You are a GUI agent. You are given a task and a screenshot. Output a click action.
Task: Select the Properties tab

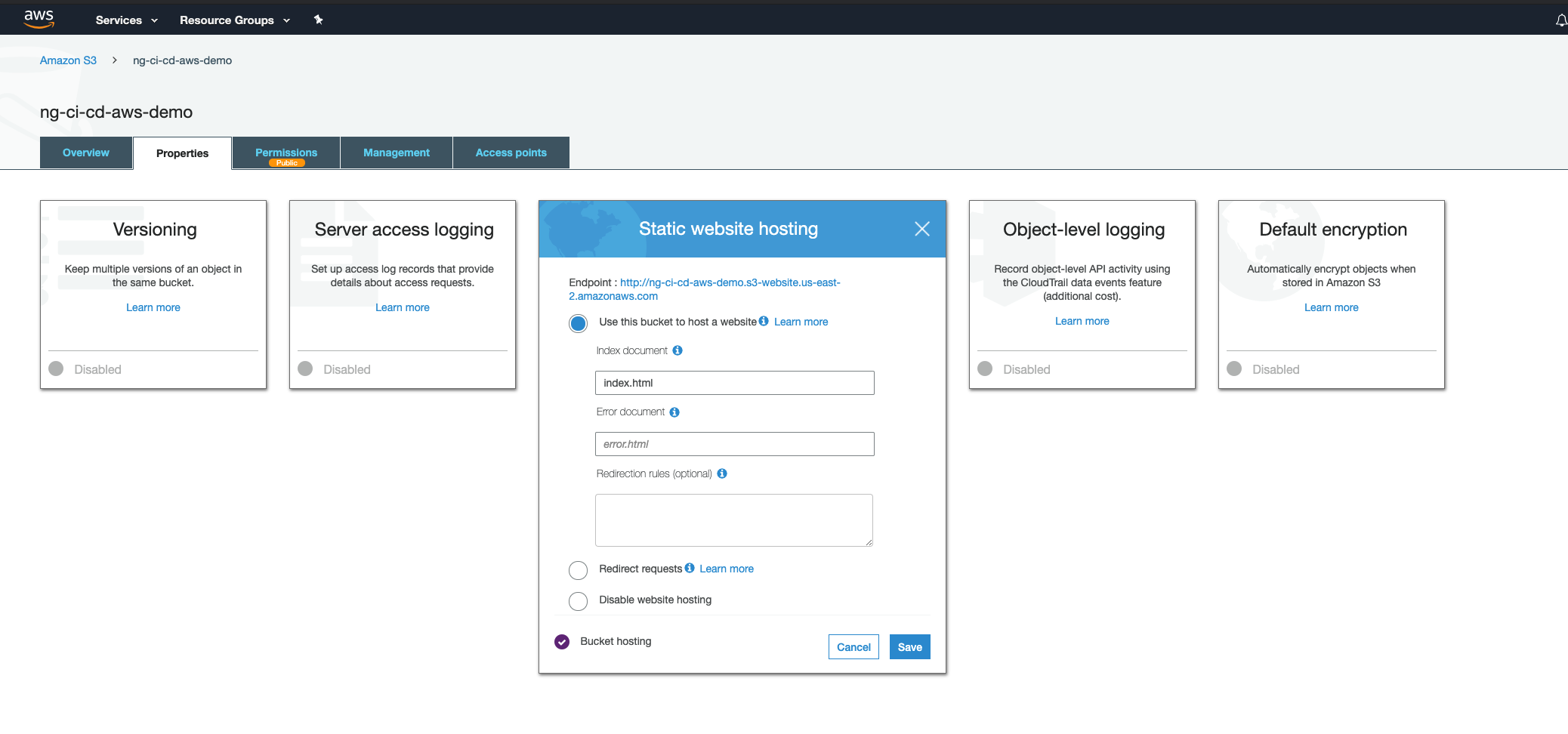tap(182, 153)
